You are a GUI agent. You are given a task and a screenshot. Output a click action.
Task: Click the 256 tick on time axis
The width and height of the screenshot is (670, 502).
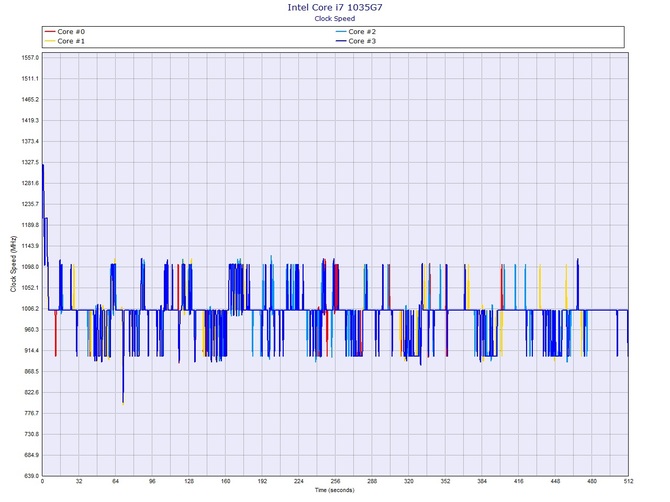(x=335, y=481)
